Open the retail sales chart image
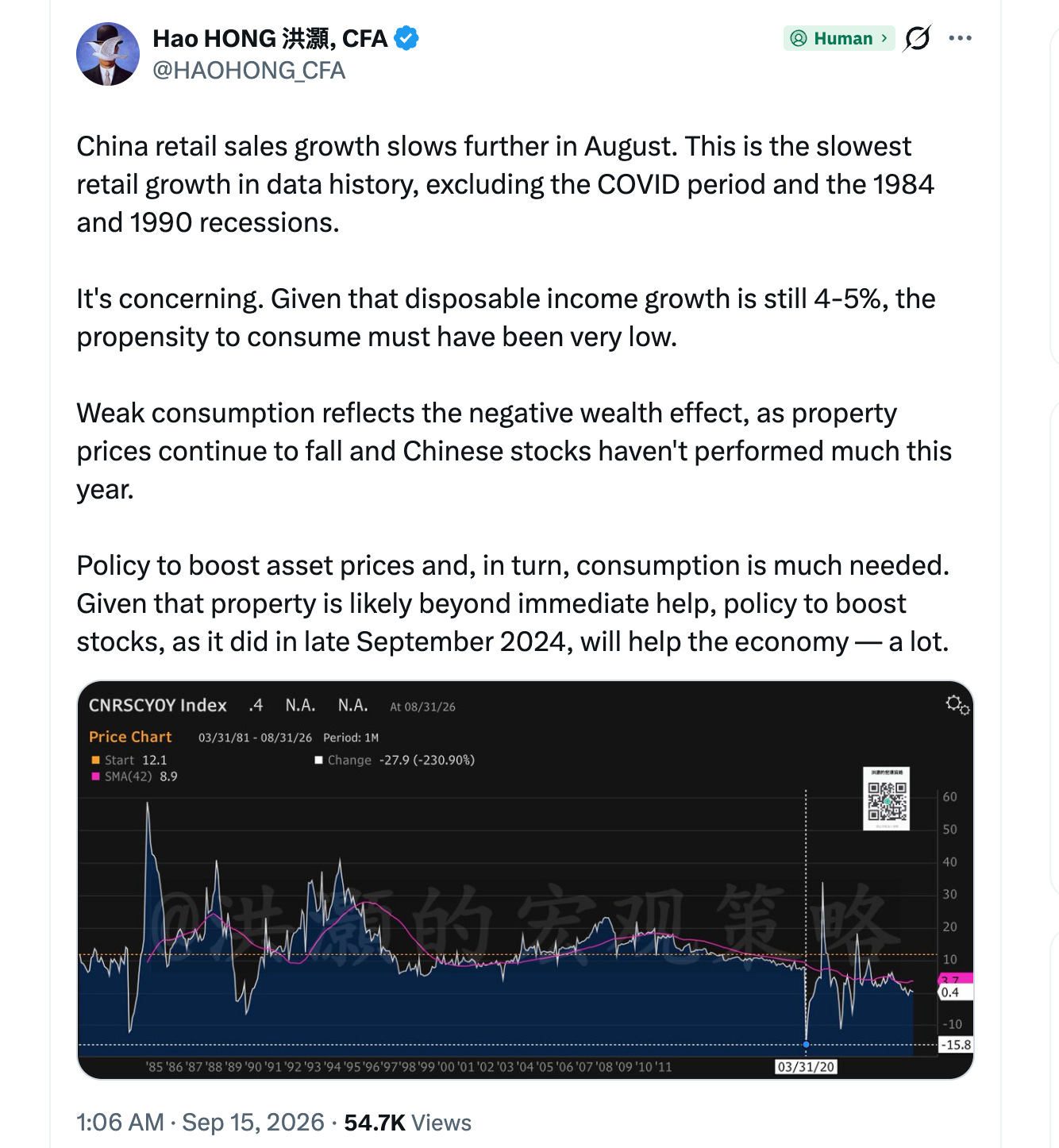Screen dimensions: 1059x1148 click(526, 880)
